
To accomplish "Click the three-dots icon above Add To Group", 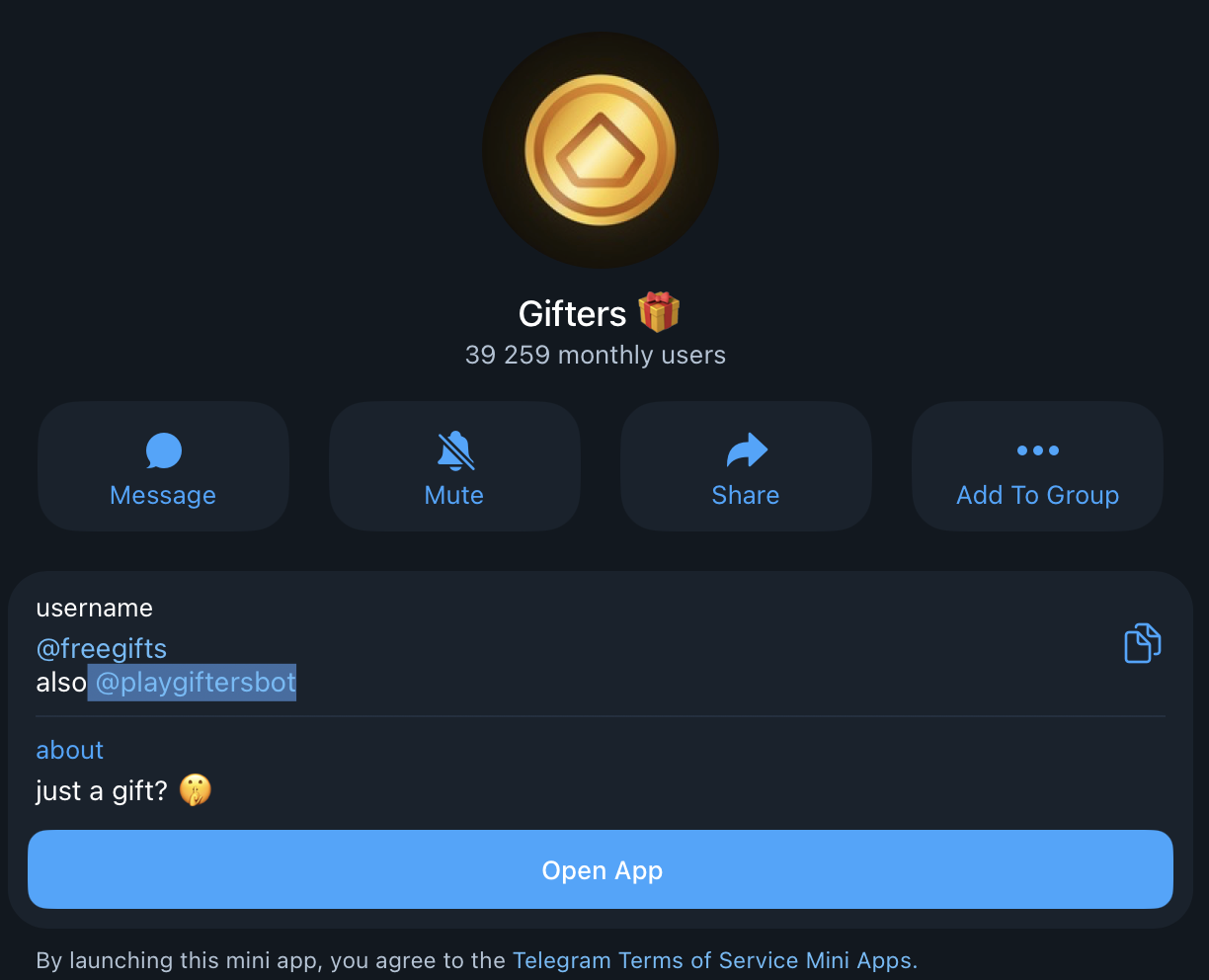I will [x=1038, y=450].
